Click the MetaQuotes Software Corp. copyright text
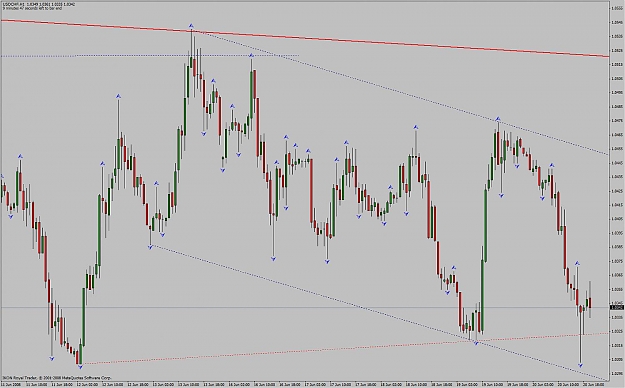Screen dimensions: 625x388 (x=57, y=377)
